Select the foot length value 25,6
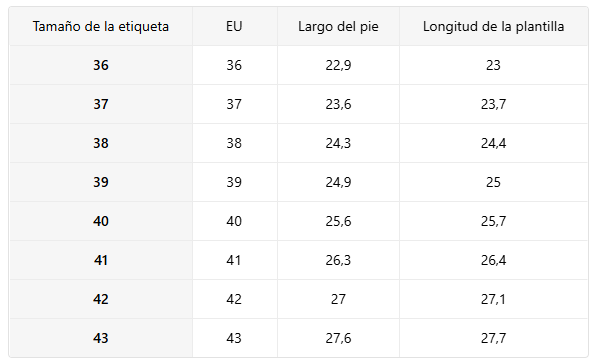596x361 pixels. 338,221
